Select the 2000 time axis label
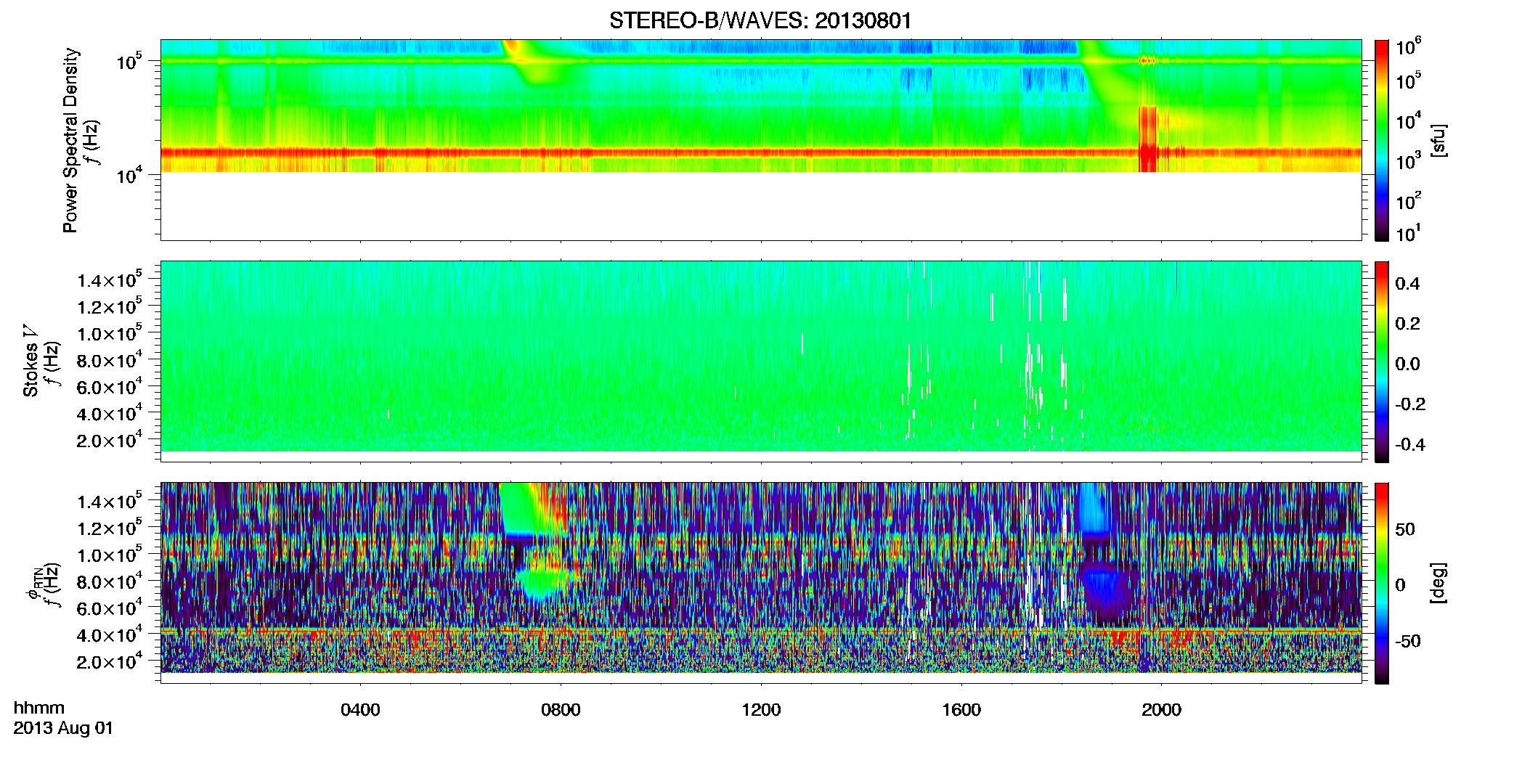This screenshot has height=784, width=1522. (x=1161, y=710)
